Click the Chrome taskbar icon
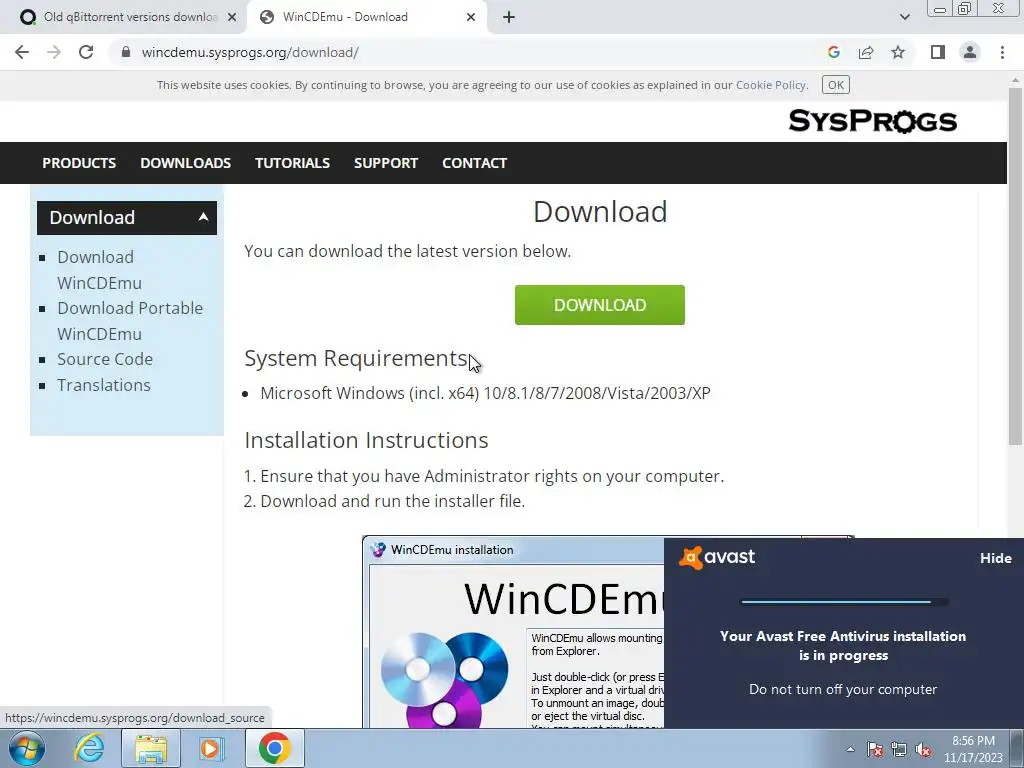 [275, 748]
